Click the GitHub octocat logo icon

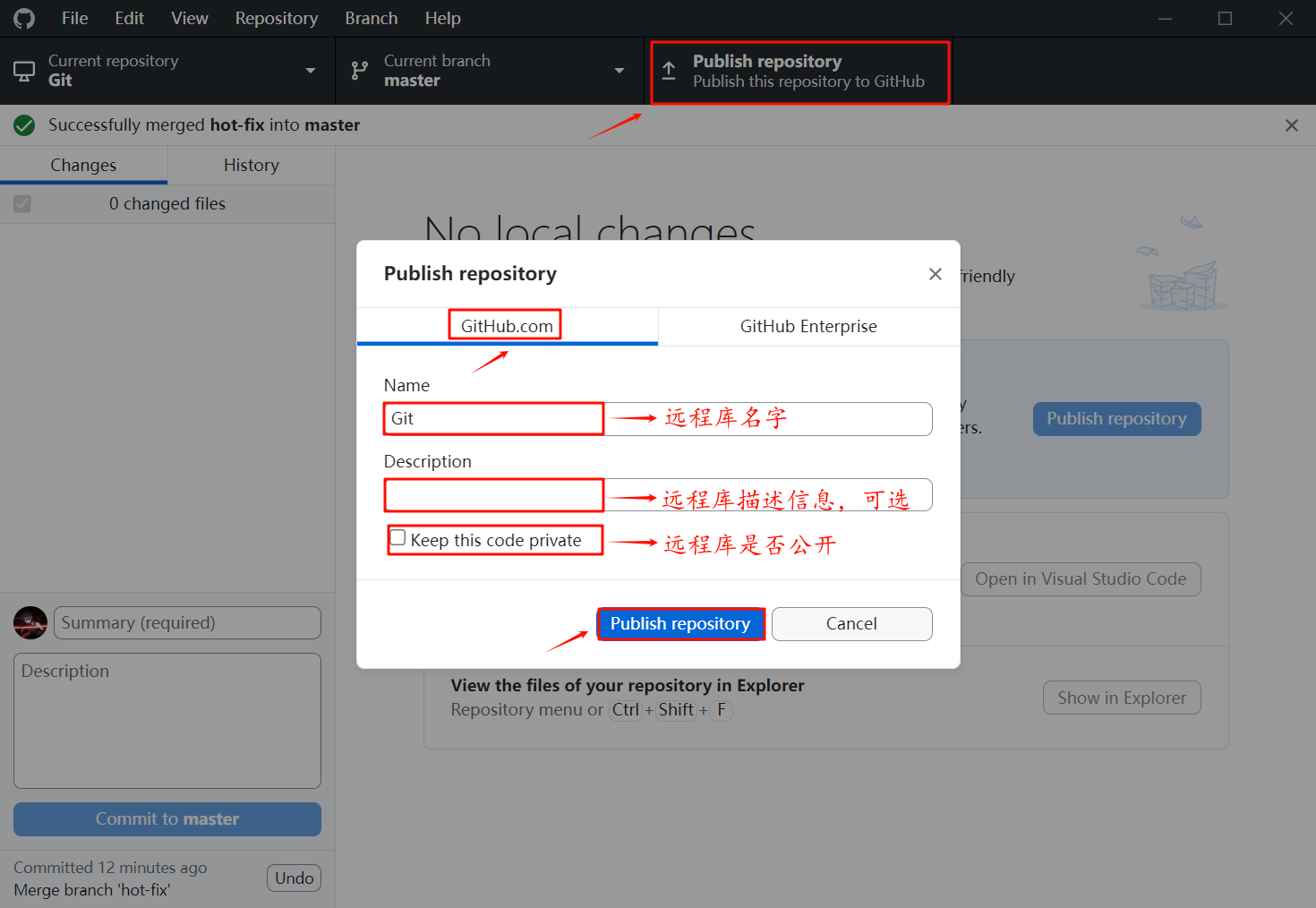24,18
